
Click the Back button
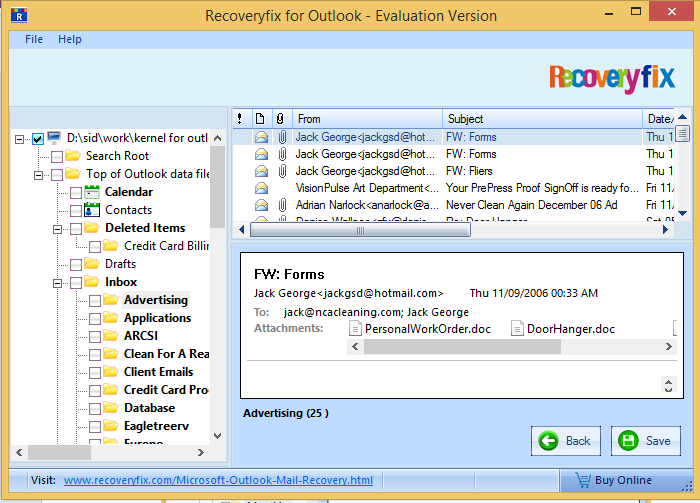(566, 441)
